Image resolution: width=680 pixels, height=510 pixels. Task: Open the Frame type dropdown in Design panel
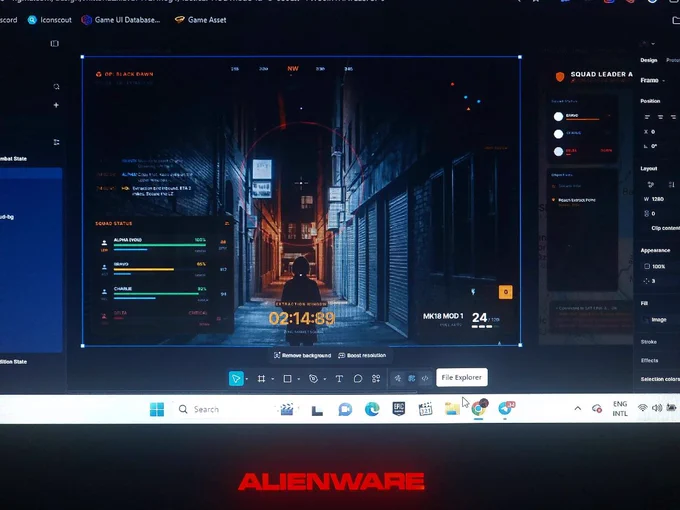653,80
